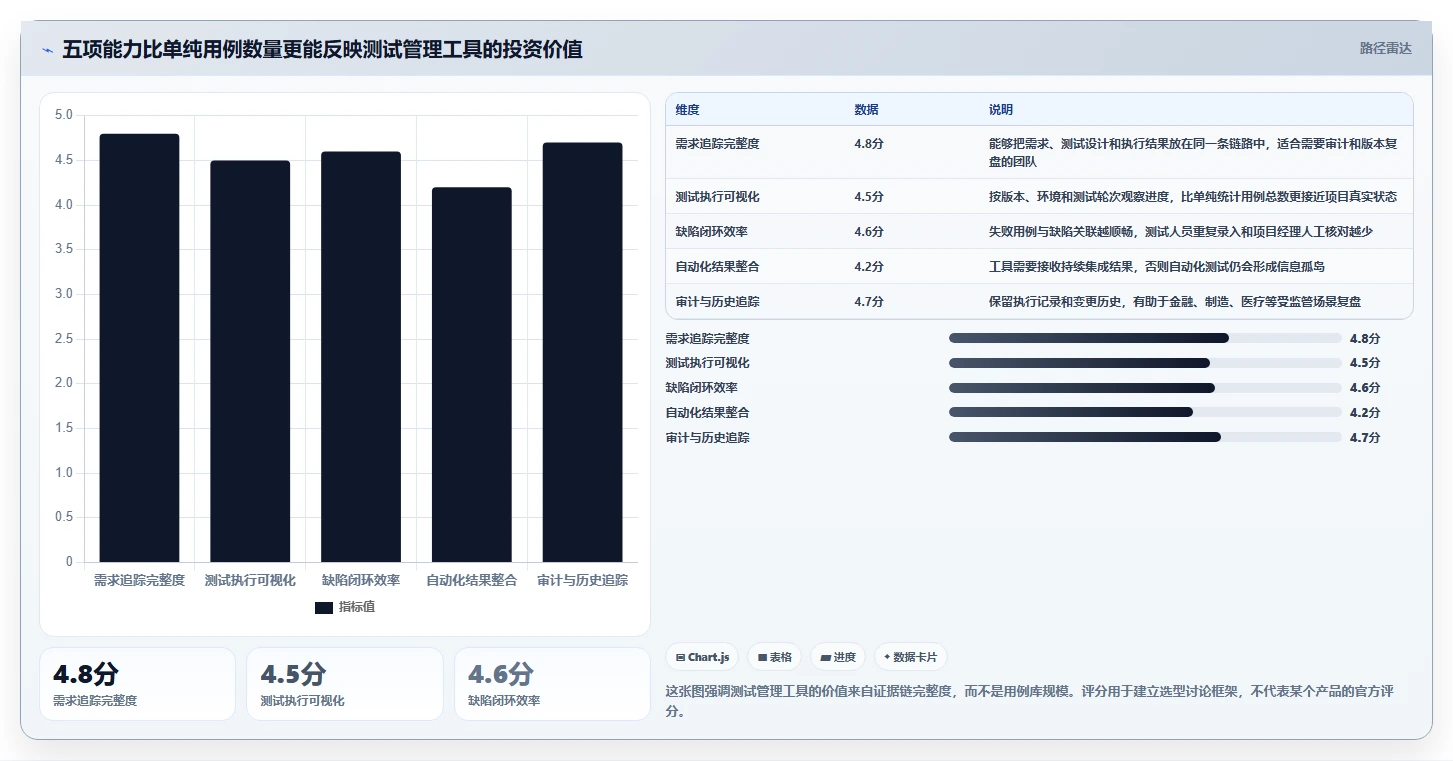
Task: Open the 4.5分 测试执行可视化 summary card
Action: pyautogui.click(x=345, y=684)
